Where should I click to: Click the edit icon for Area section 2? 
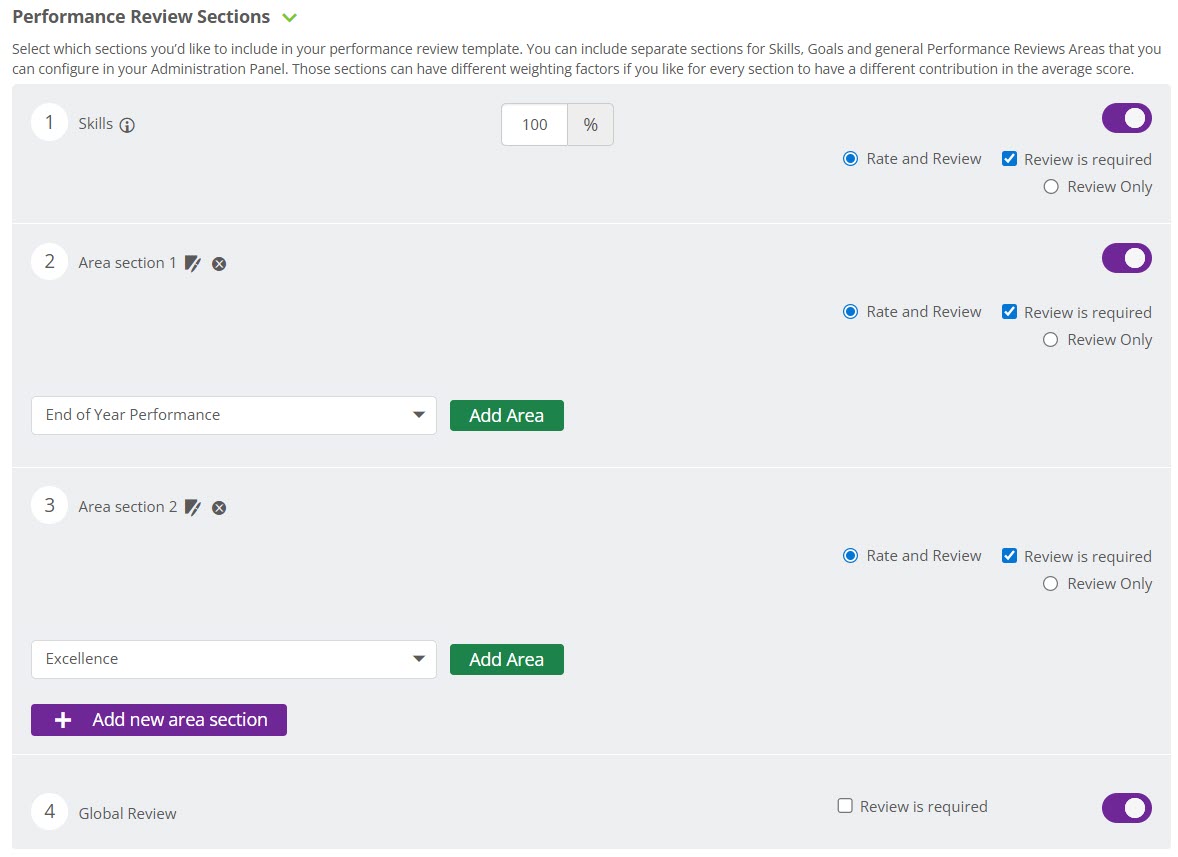coord(193,508)
